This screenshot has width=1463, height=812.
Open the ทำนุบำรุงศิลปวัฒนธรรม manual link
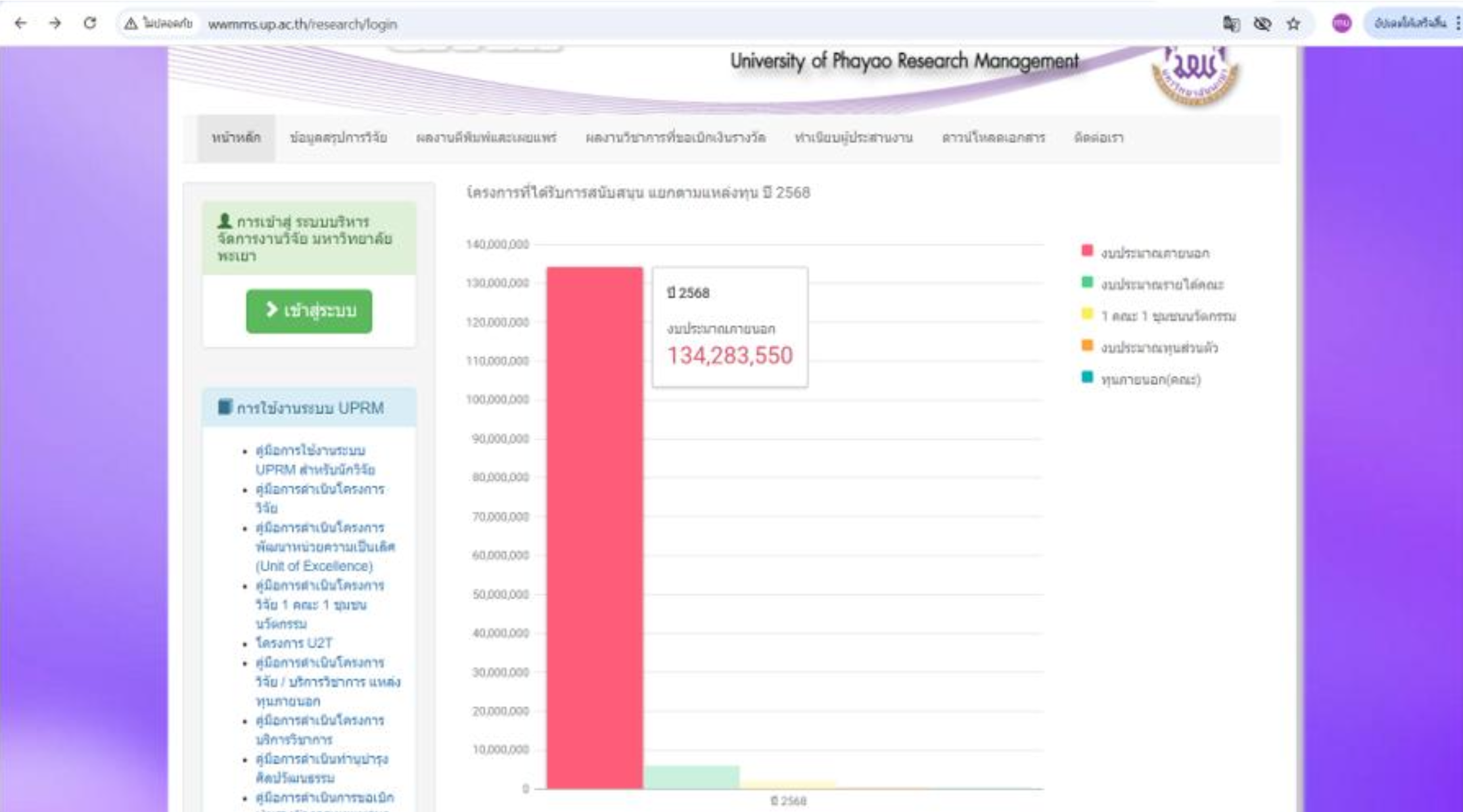tap(321, 769)
